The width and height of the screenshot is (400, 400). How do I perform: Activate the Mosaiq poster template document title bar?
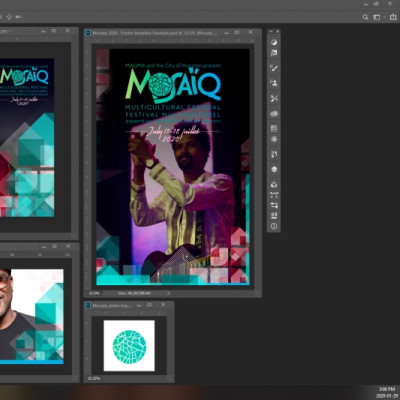[x=155, y=33]
